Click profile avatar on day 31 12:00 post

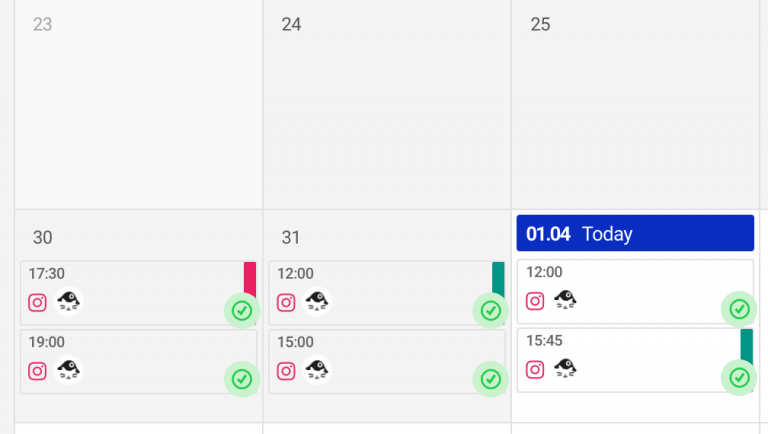pos(317,302)
